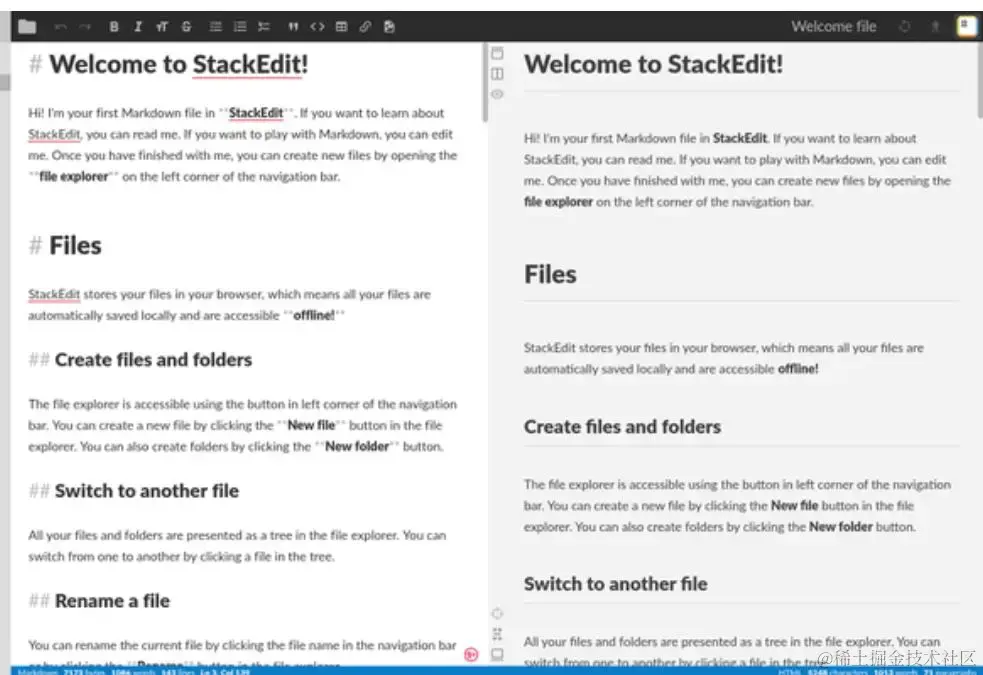Screen dimensions: 983x675
Task: Toggle focus mode icon above status bar button
Action: coord(497,634)
